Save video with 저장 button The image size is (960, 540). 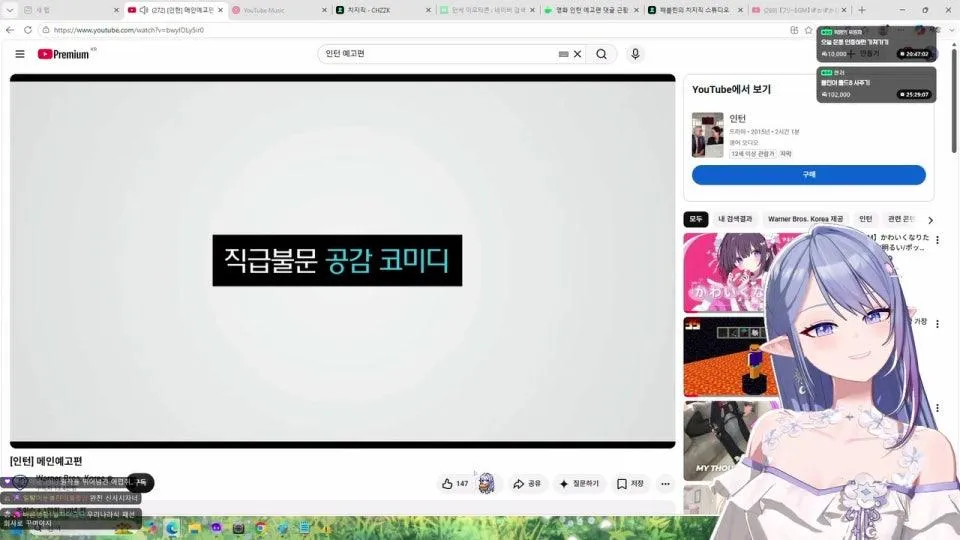click(630, 484)
